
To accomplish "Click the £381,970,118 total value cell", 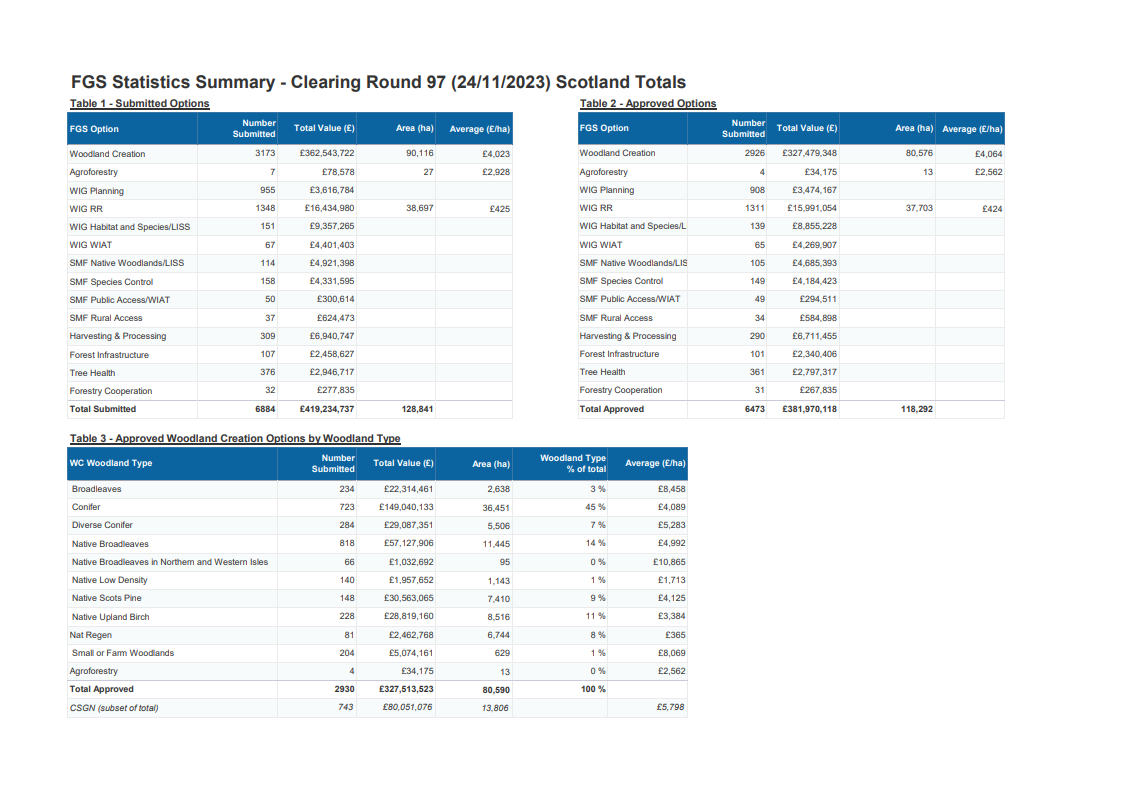I will 809,409.
